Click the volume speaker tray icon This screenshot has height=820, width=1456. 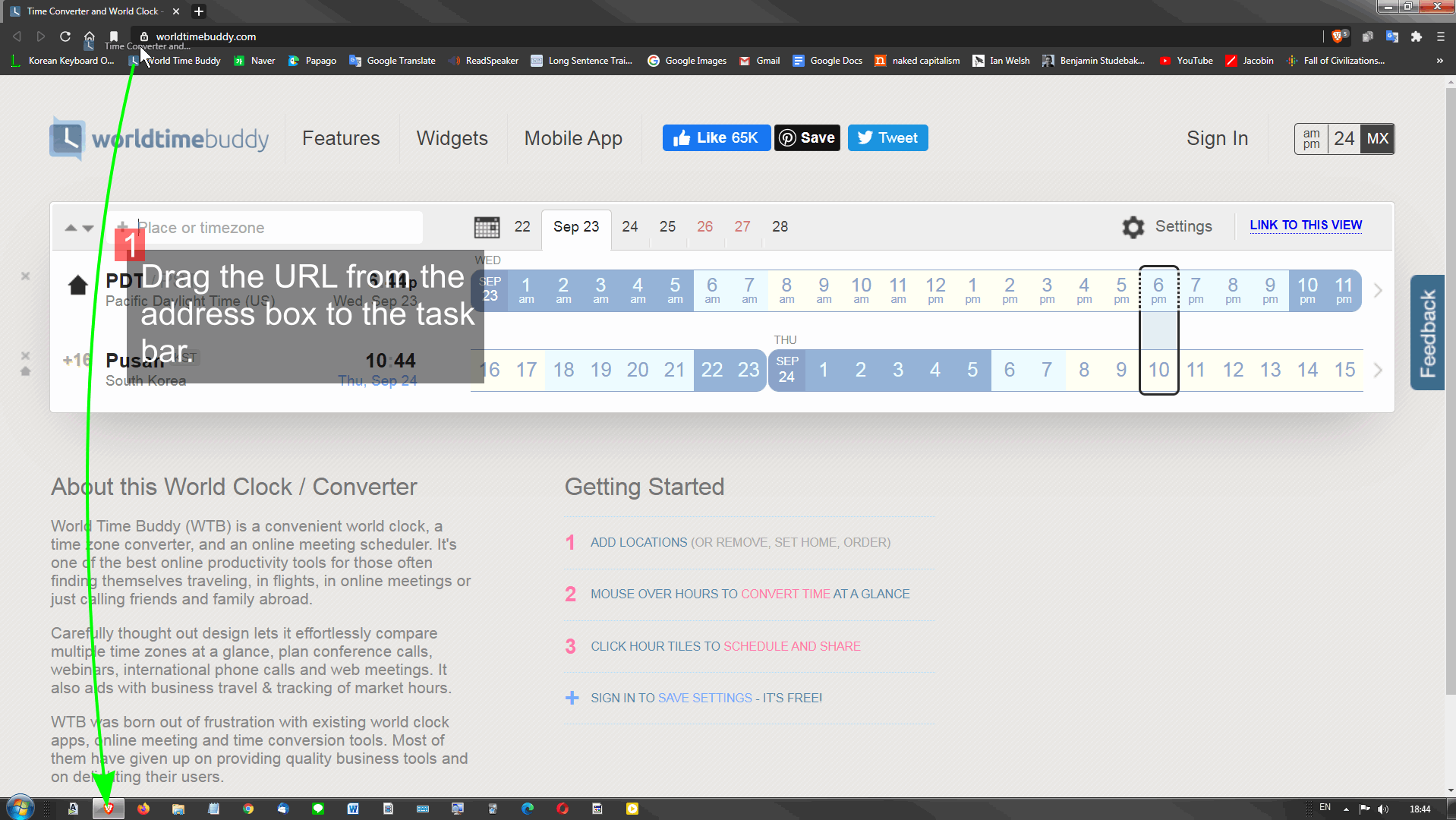pos(1383,809)
